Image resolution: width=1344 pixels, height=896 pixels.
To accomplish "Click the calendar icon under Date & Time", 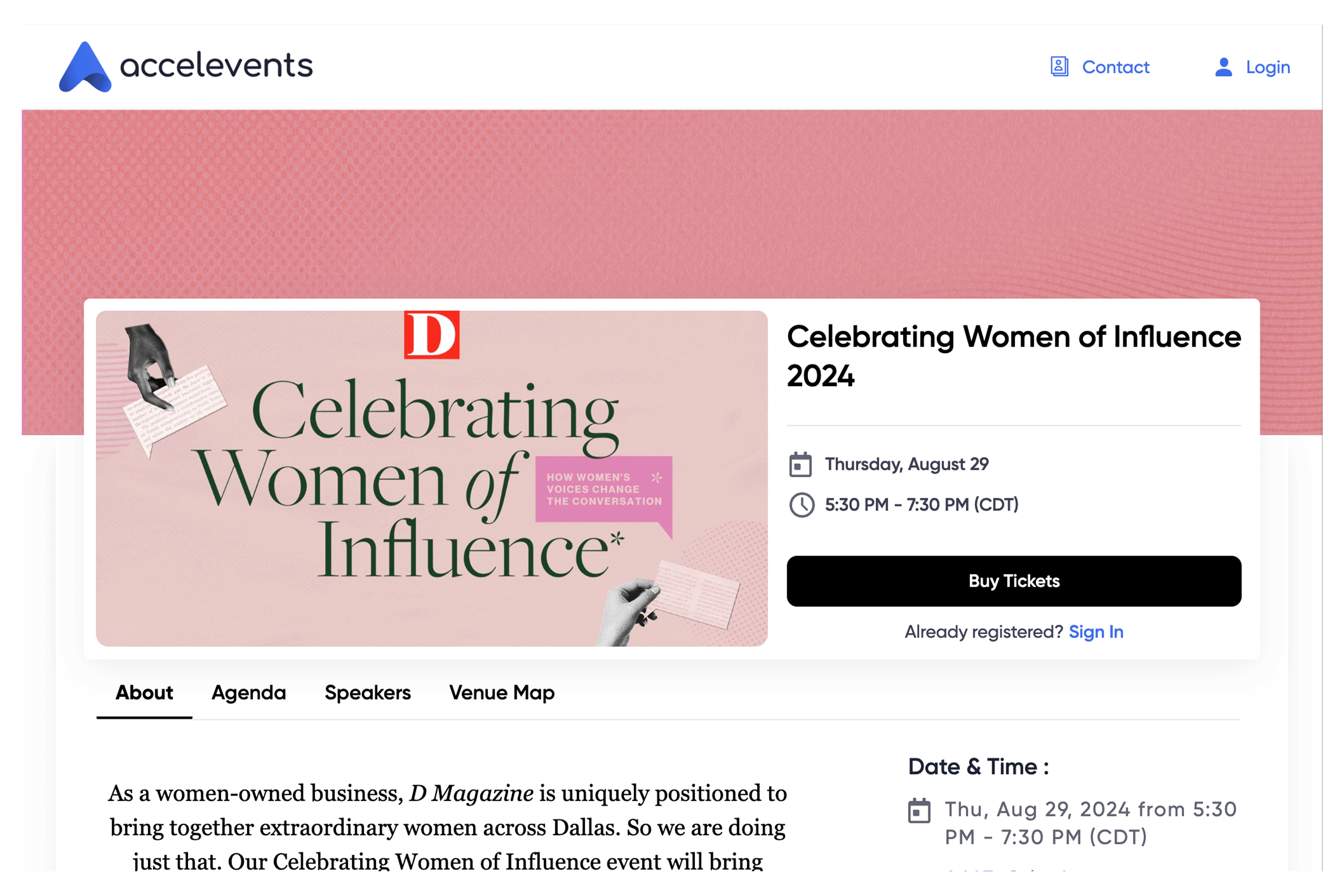I will pyautogui.click(x=919, y=811).
